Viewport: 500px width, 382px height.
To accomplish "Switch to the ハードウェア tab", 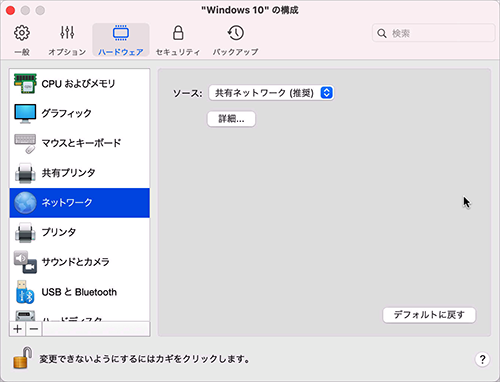I will click(121, 40).
